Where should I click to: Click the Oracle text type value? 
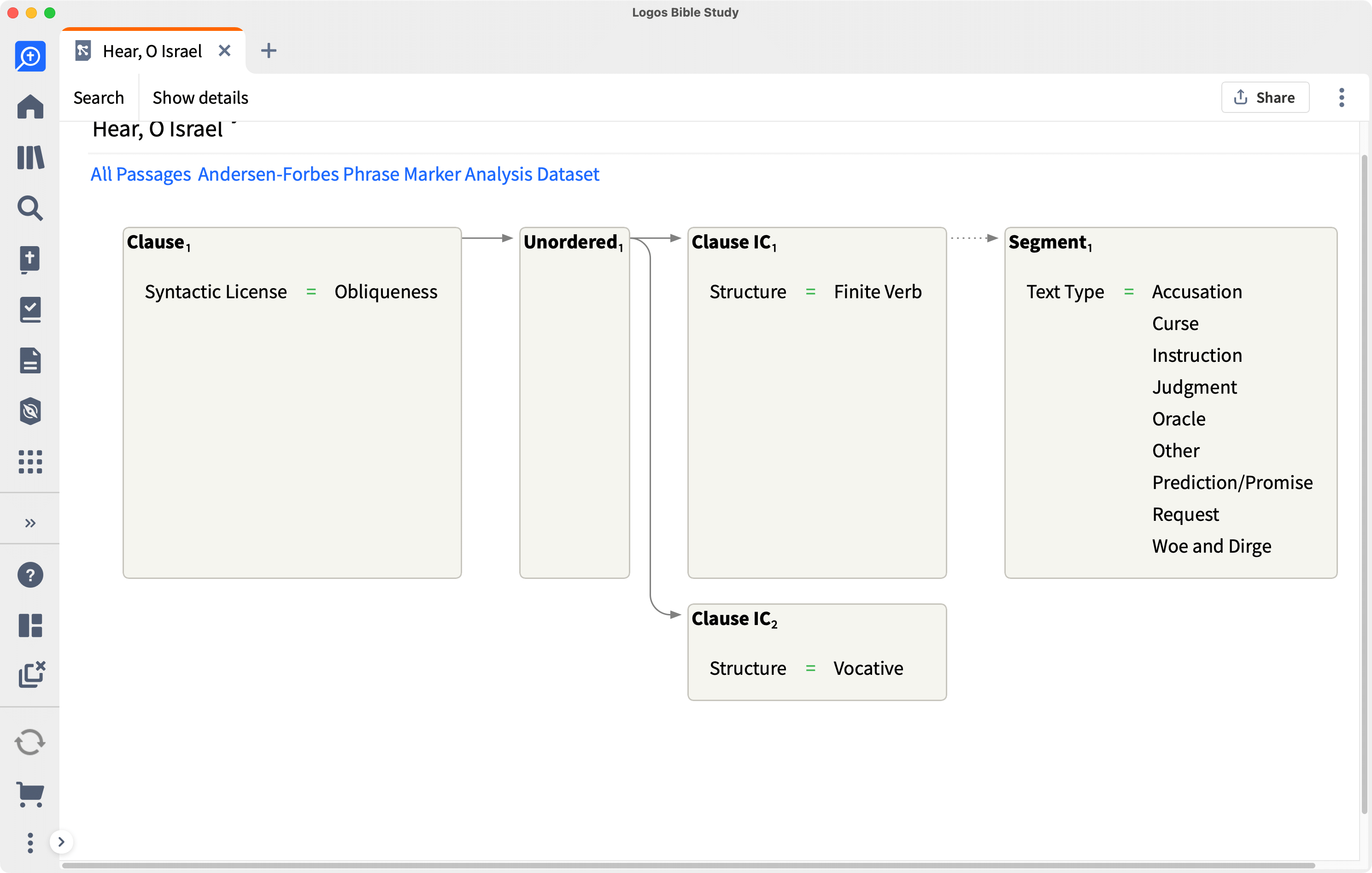click(x=1179, y=419)
